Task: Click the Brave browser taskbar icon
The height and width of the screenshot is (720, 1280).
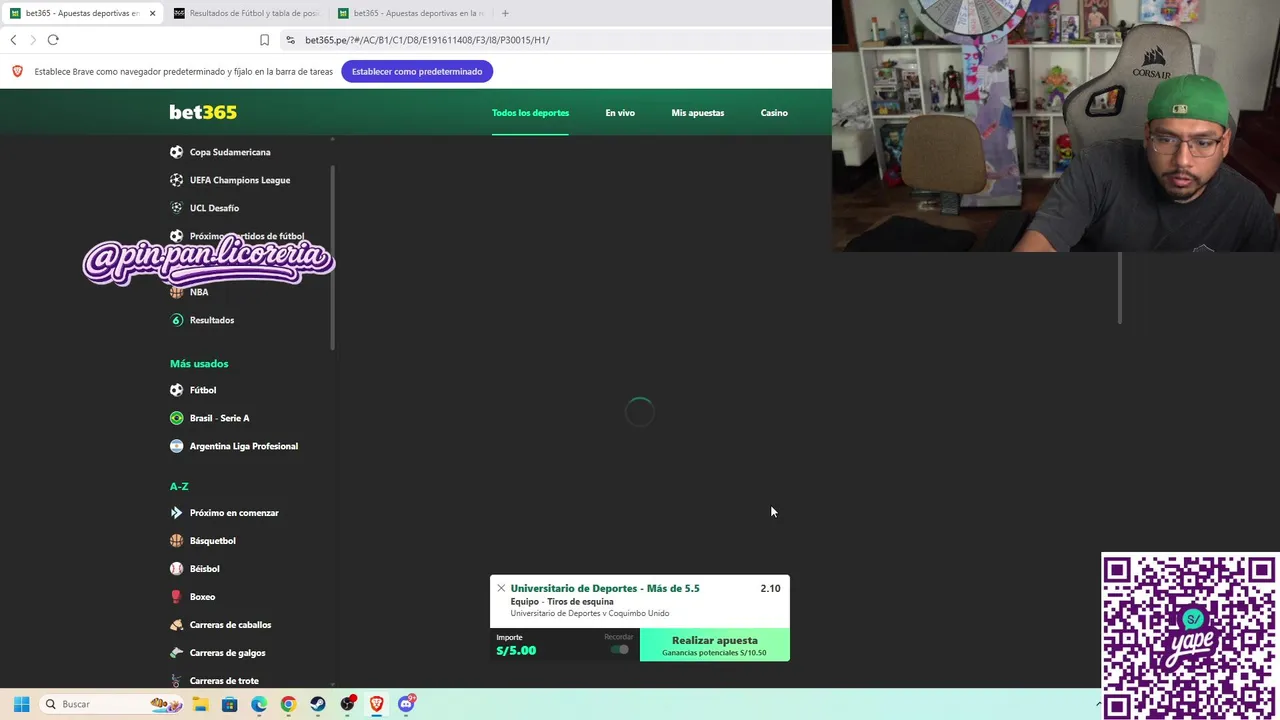Action: 377,704
